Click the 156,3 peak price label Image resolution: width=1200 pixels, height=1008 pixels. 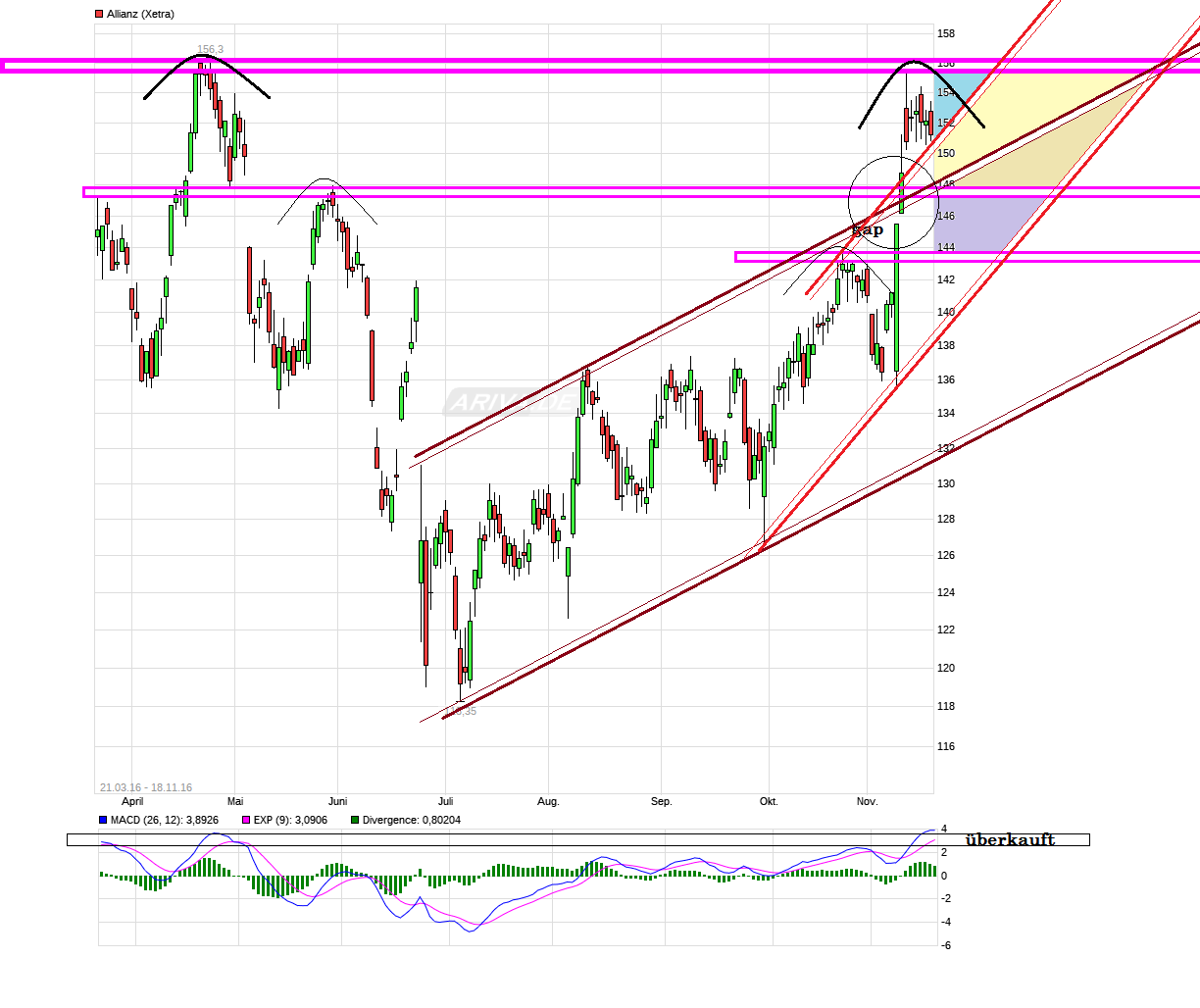(210, 47)
